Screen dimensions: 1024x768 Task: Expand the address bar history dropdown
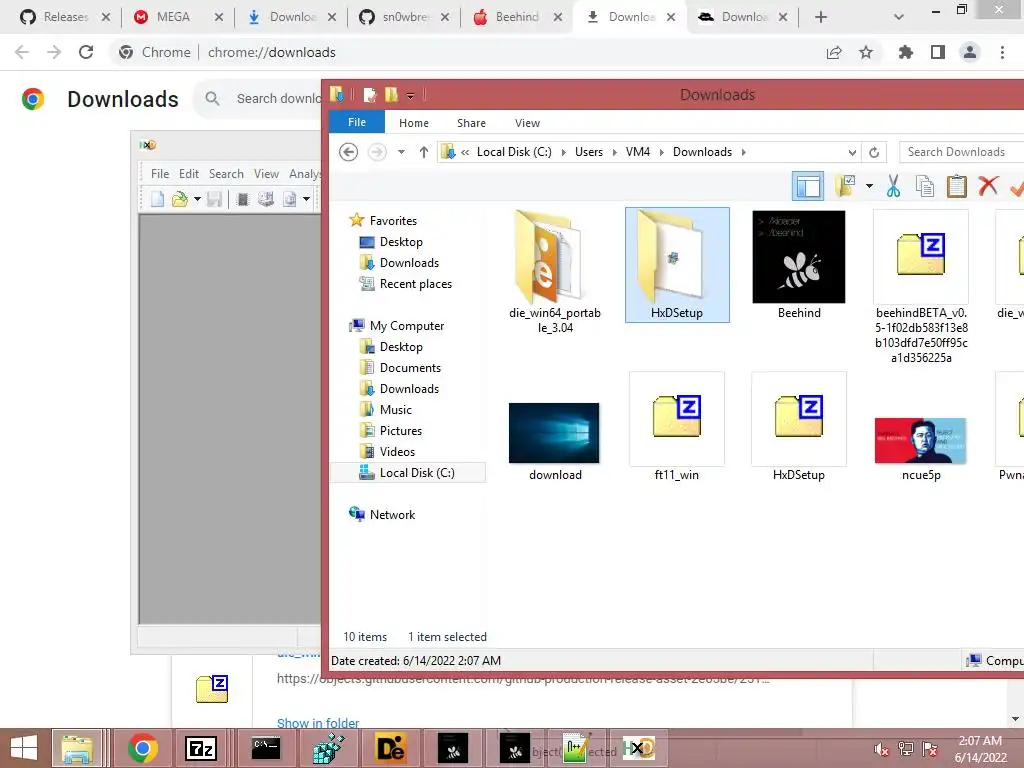pyautogui.click(x=852, y=152)
